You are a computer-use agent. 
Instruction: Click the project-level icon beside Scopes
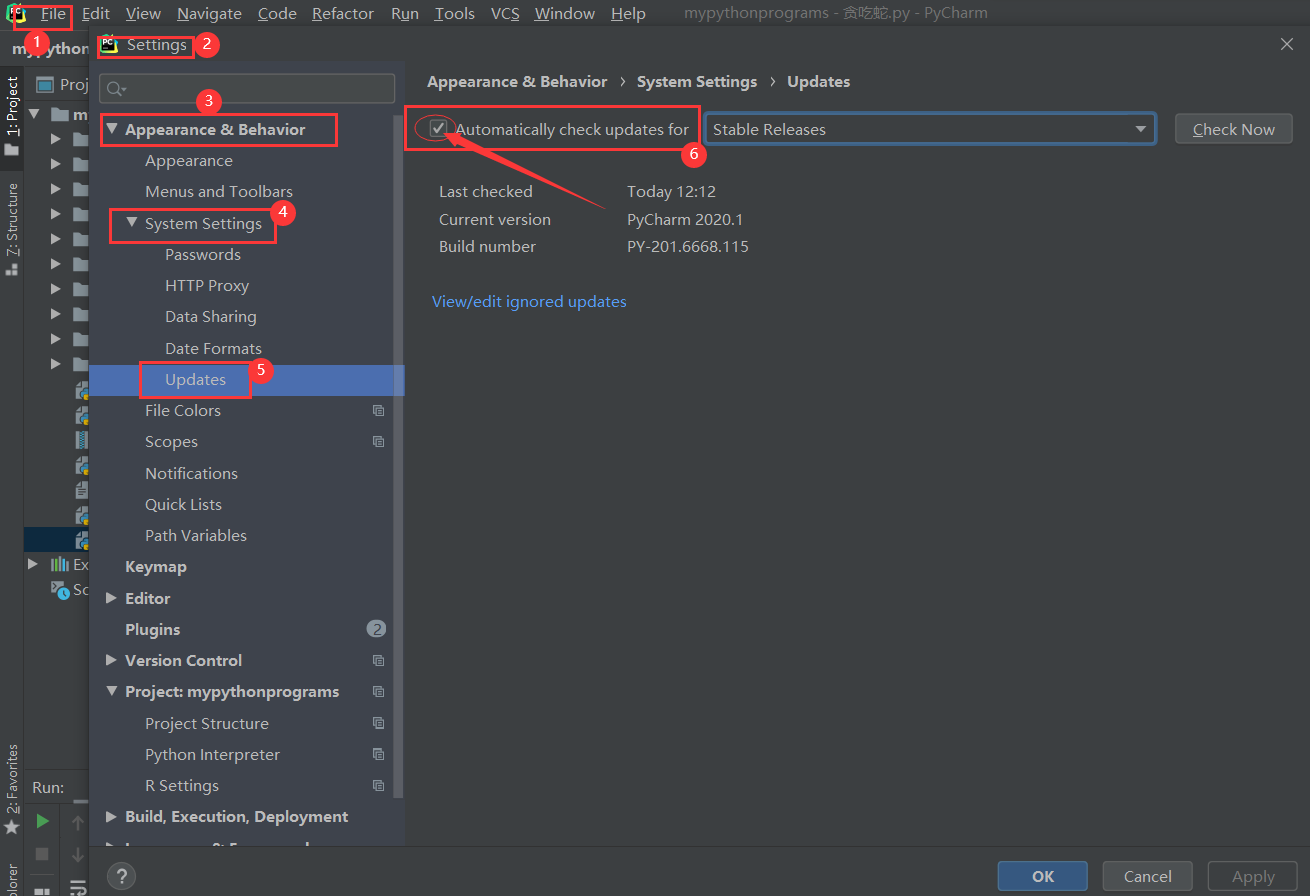pos(378,442)
